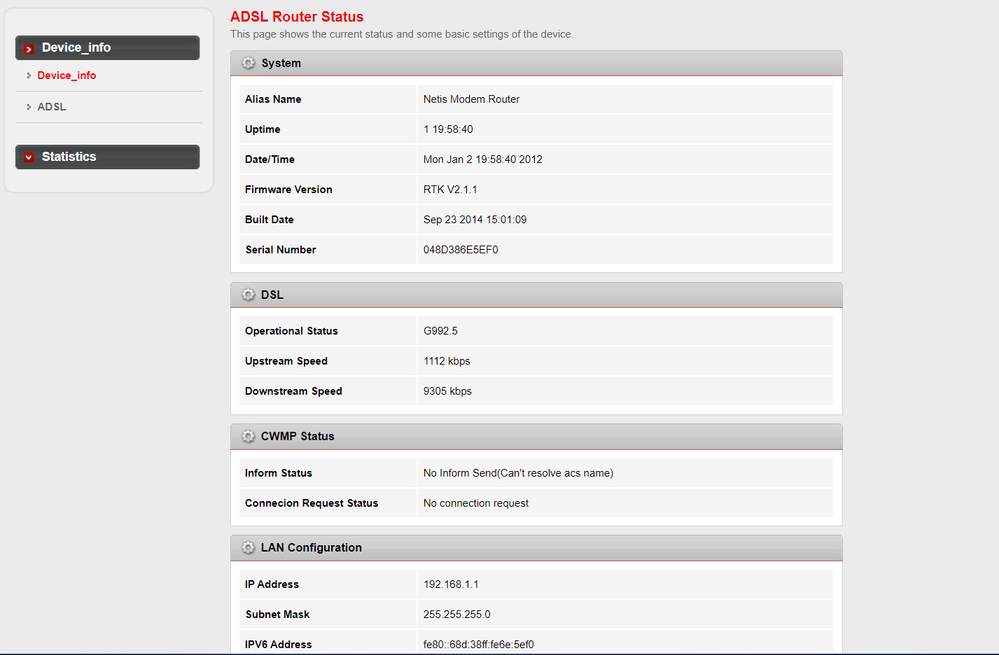Click the CWMP Status section header
Viewport: 999px width, 655px height.
point(536,437)
